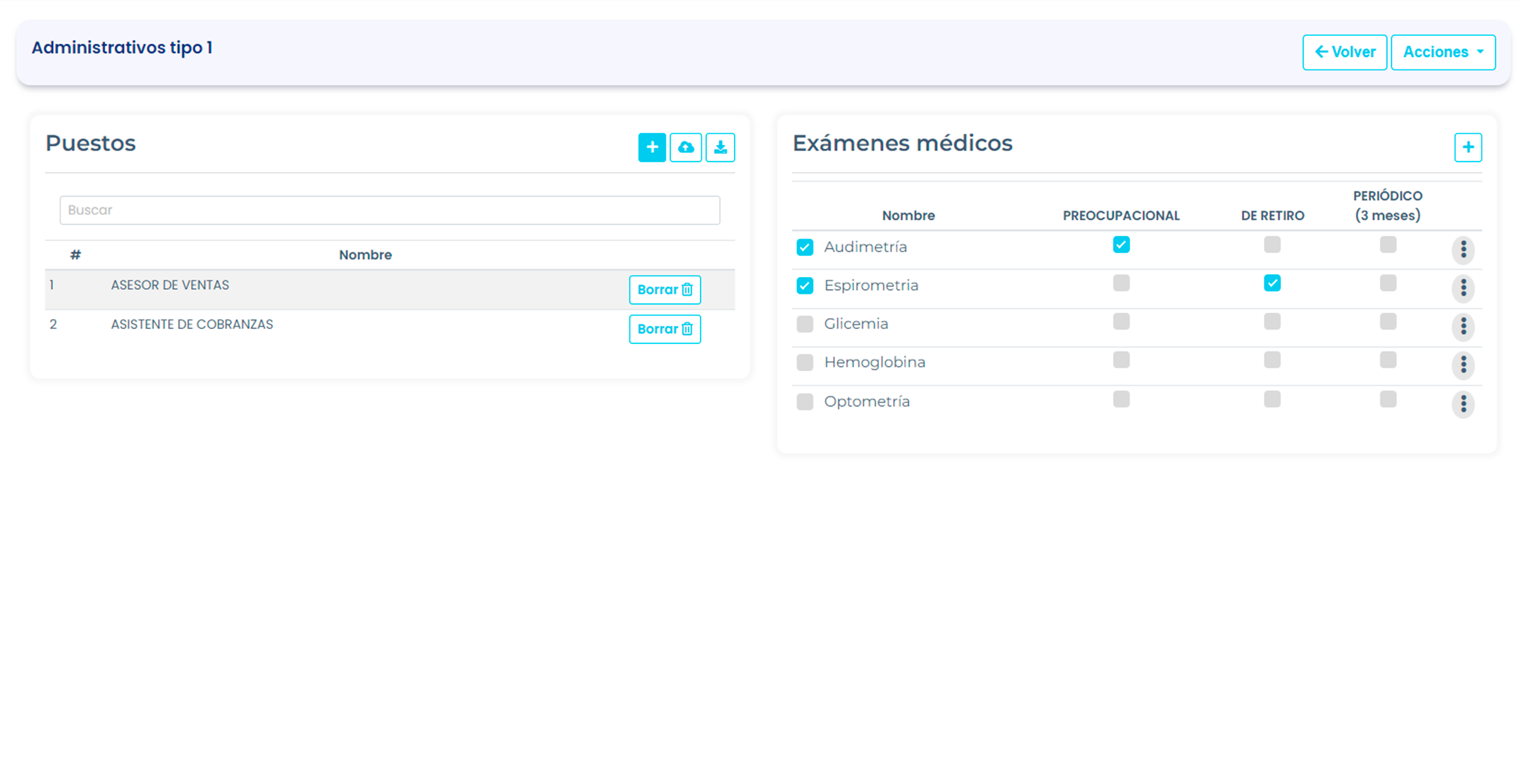Click the PREOCUPACIONAL column header

1121,216
